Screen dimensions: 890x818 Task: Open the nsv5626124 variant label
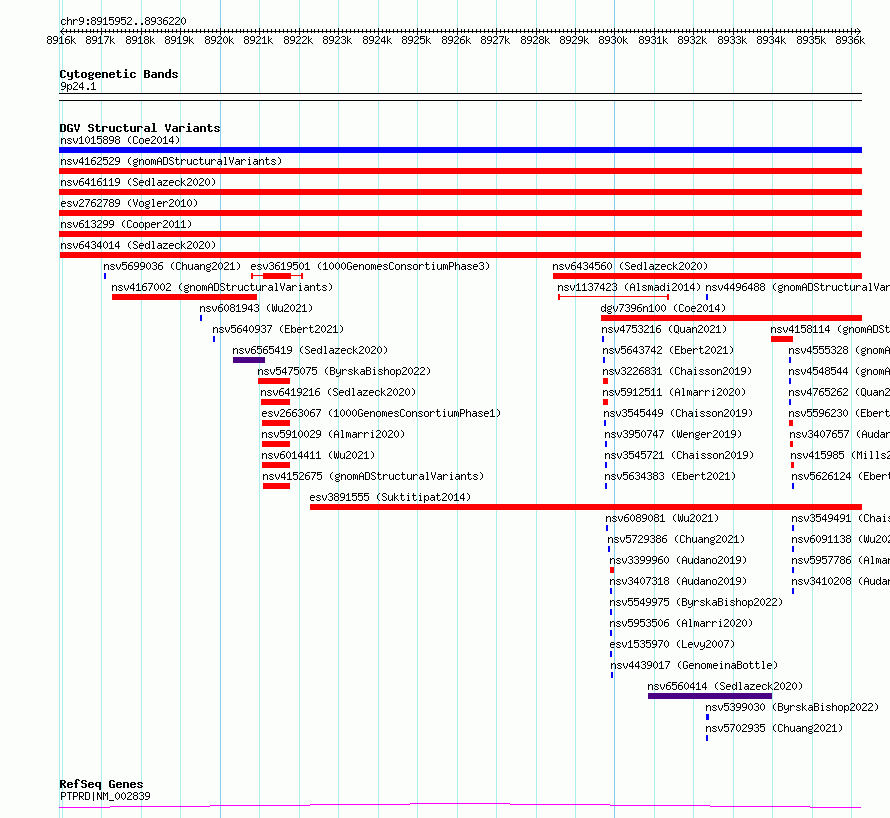pos(841,476)
